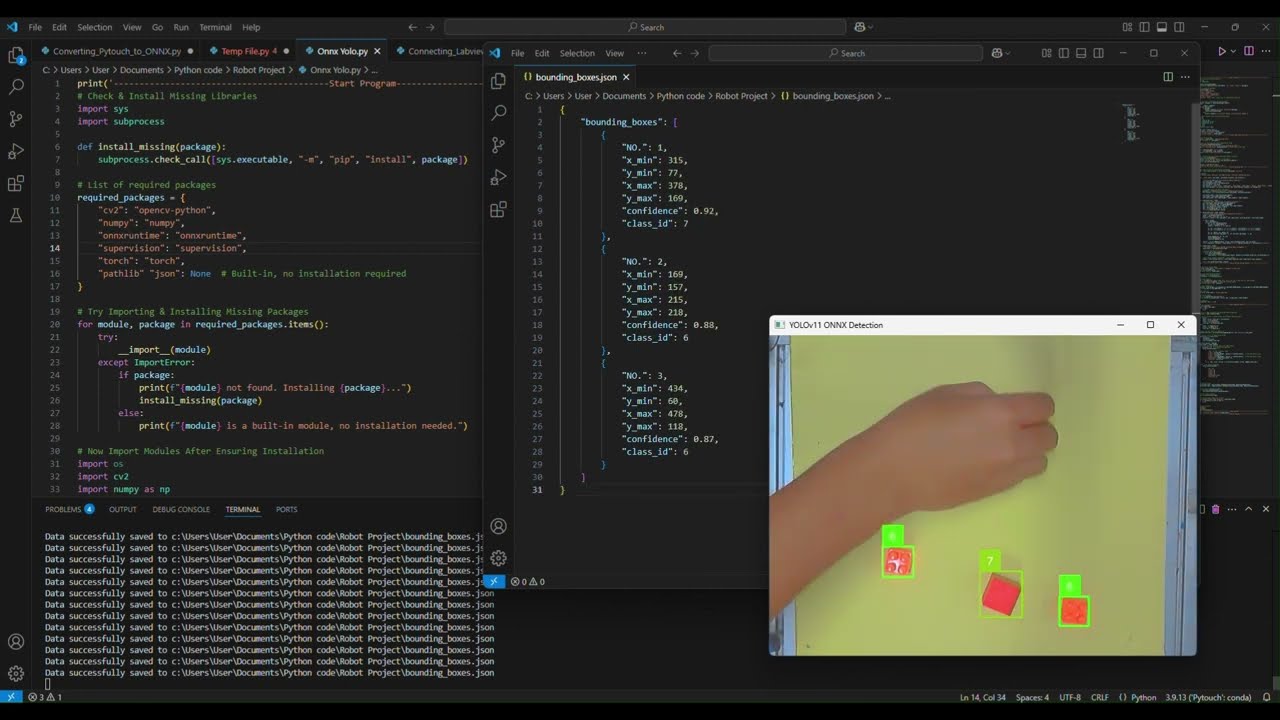The height and width of the screenshot is (720, 1280).
Task: Open Extensions in the bounding_boxes.json window sidebar
Action: click(x=498, y=209)
